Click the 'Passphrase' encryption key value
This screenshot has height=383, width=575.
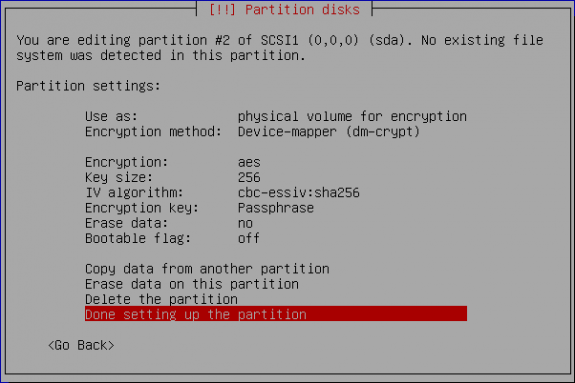pos(276,208)
